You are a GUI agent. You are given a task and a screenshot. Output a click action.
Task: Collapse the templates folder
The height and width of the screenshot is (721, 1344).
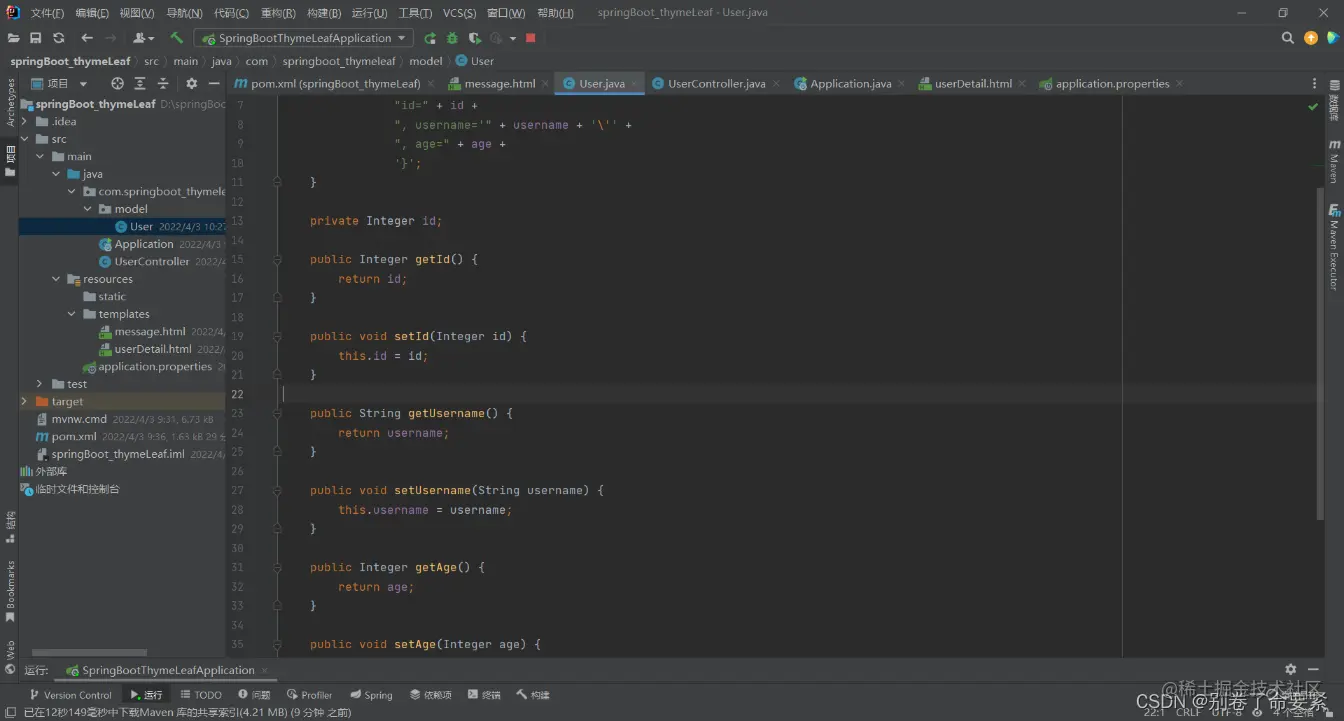coord(72,314)
